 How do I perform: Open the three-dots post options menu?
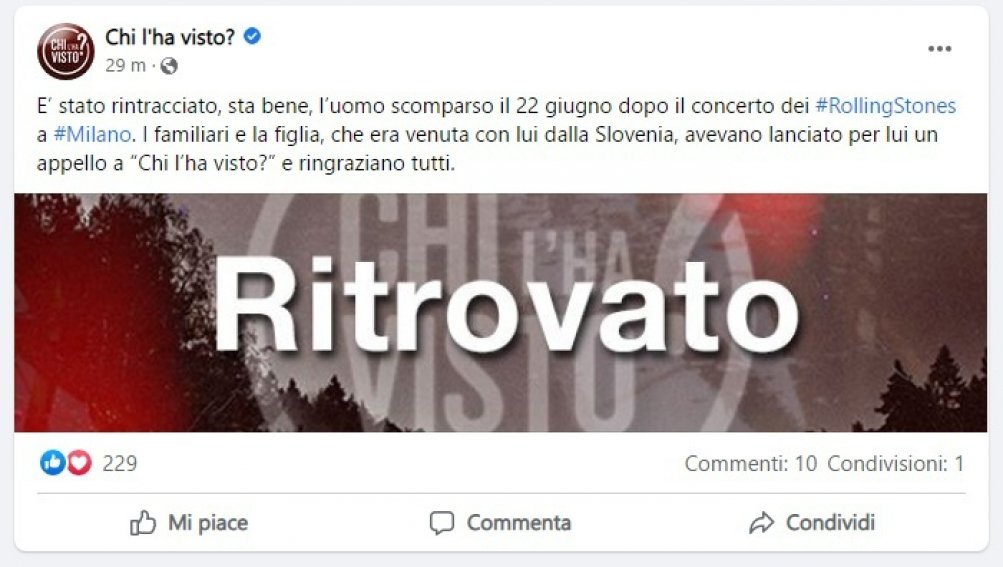pos(939,49)
